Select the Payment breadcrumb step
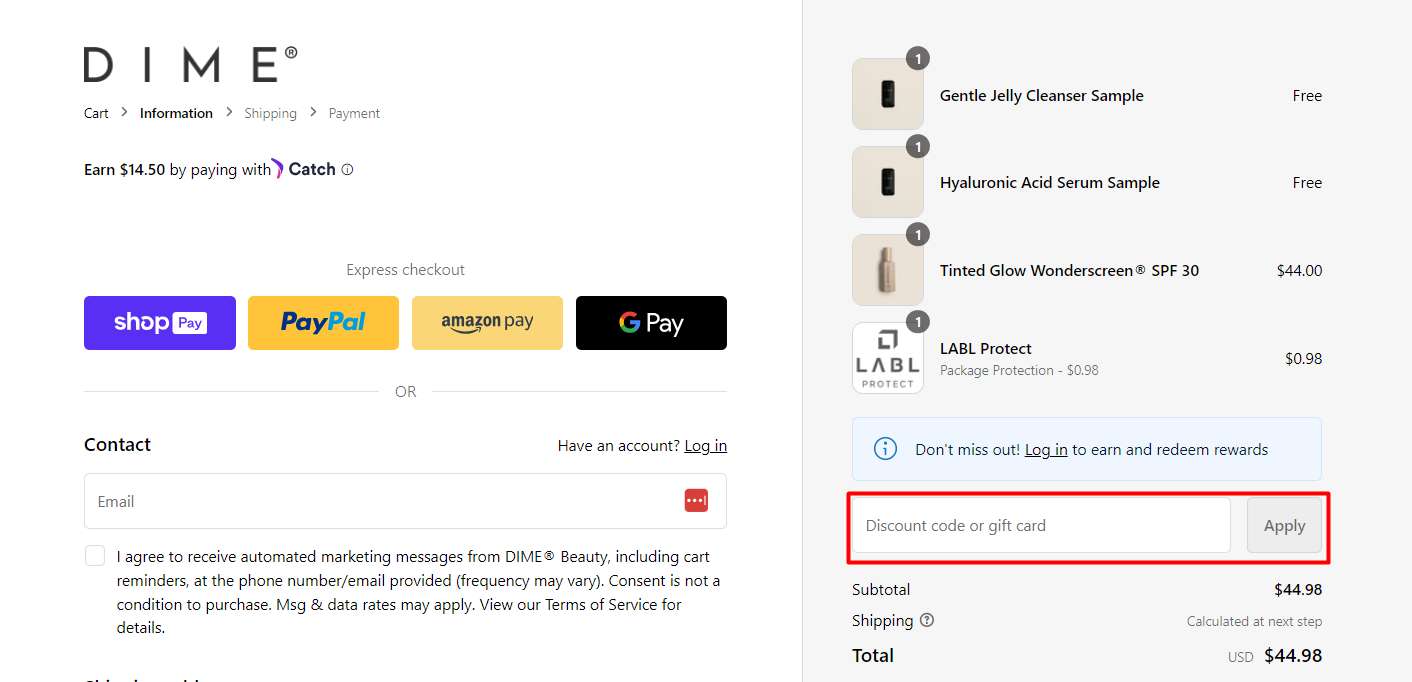The image size is (1412, 682). tap(354, 113)
